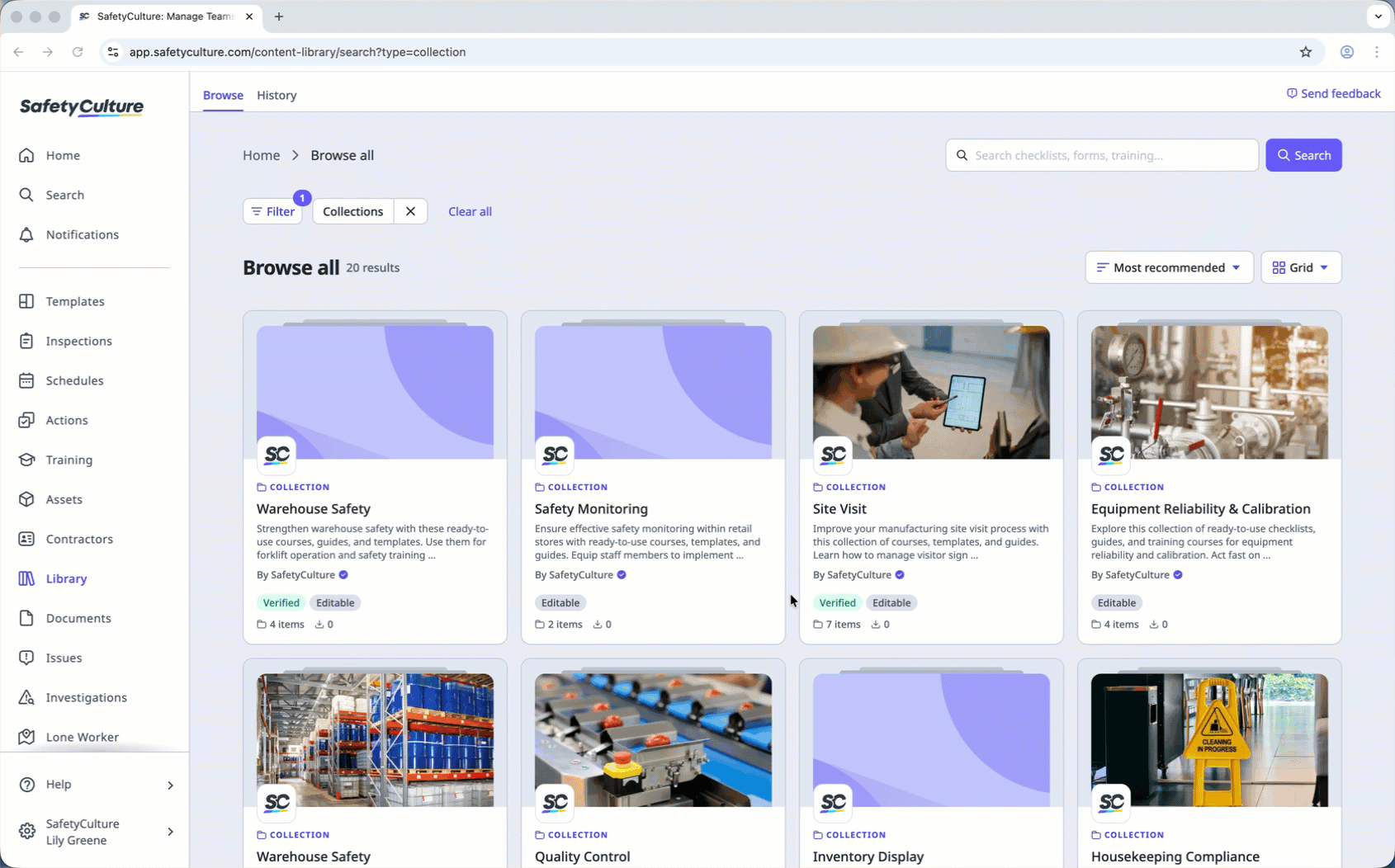This screenshot has height=868, width=1395.
Task: Open the Quality Control collection thumbnail
Action: (653, 740)
